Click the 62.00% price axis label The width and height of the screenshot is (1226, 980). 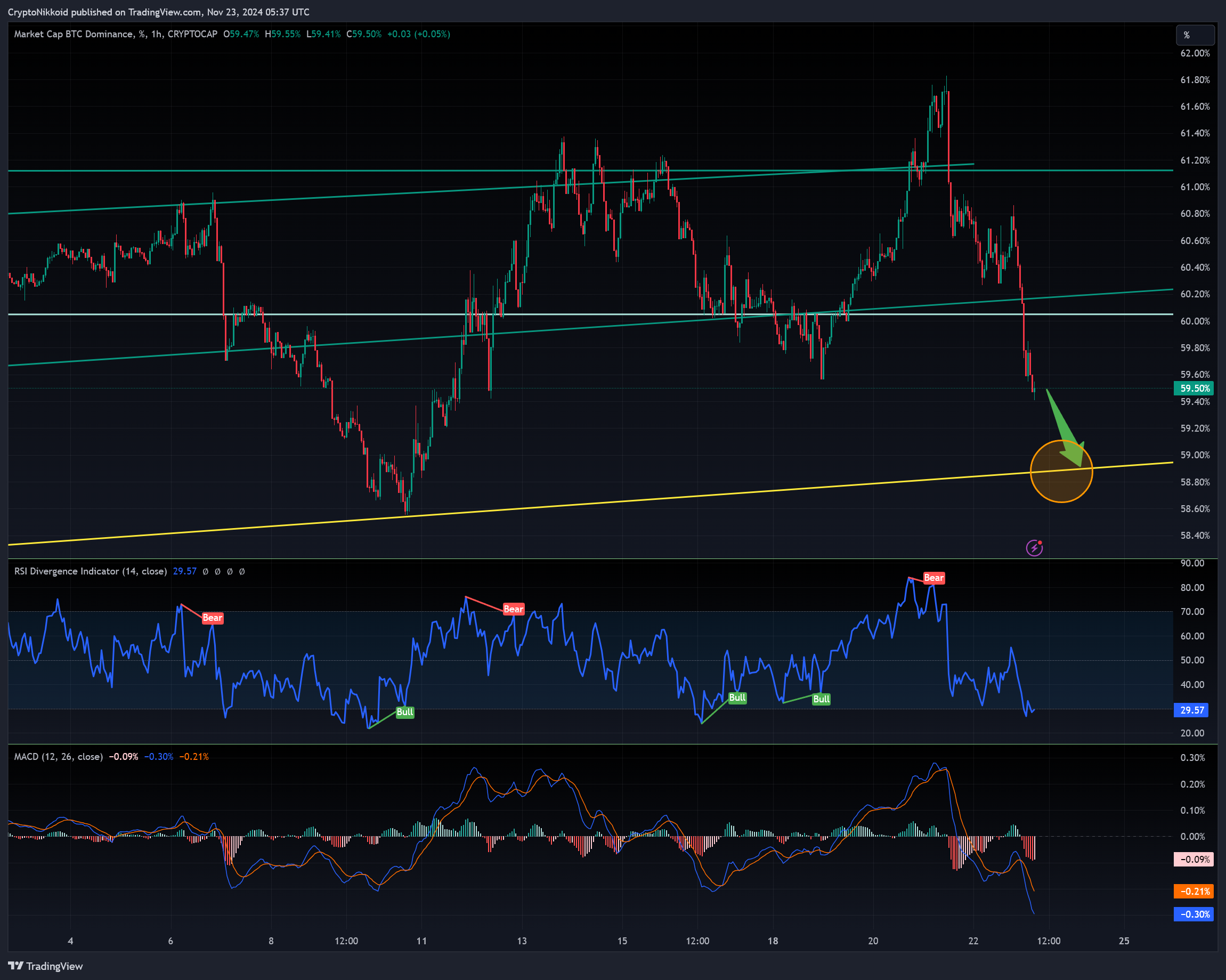1195,53
